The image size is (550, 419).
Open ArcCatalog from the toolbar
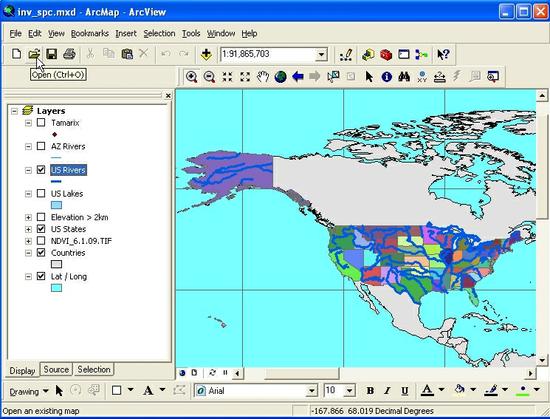[x=368, y=55]
